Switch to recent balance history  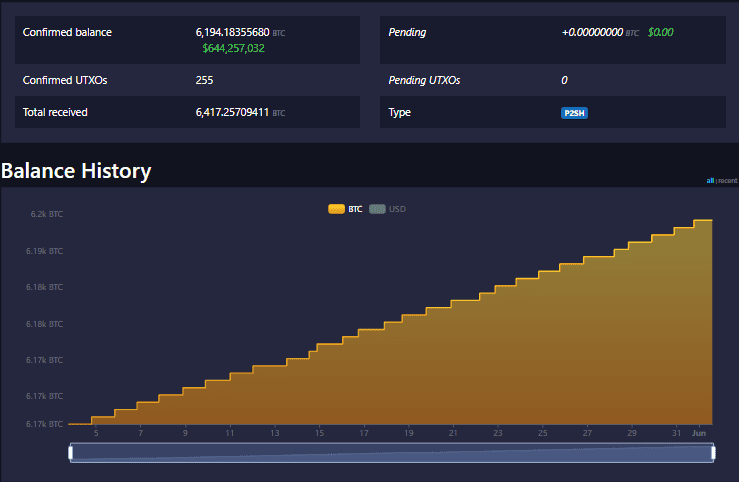728,180
